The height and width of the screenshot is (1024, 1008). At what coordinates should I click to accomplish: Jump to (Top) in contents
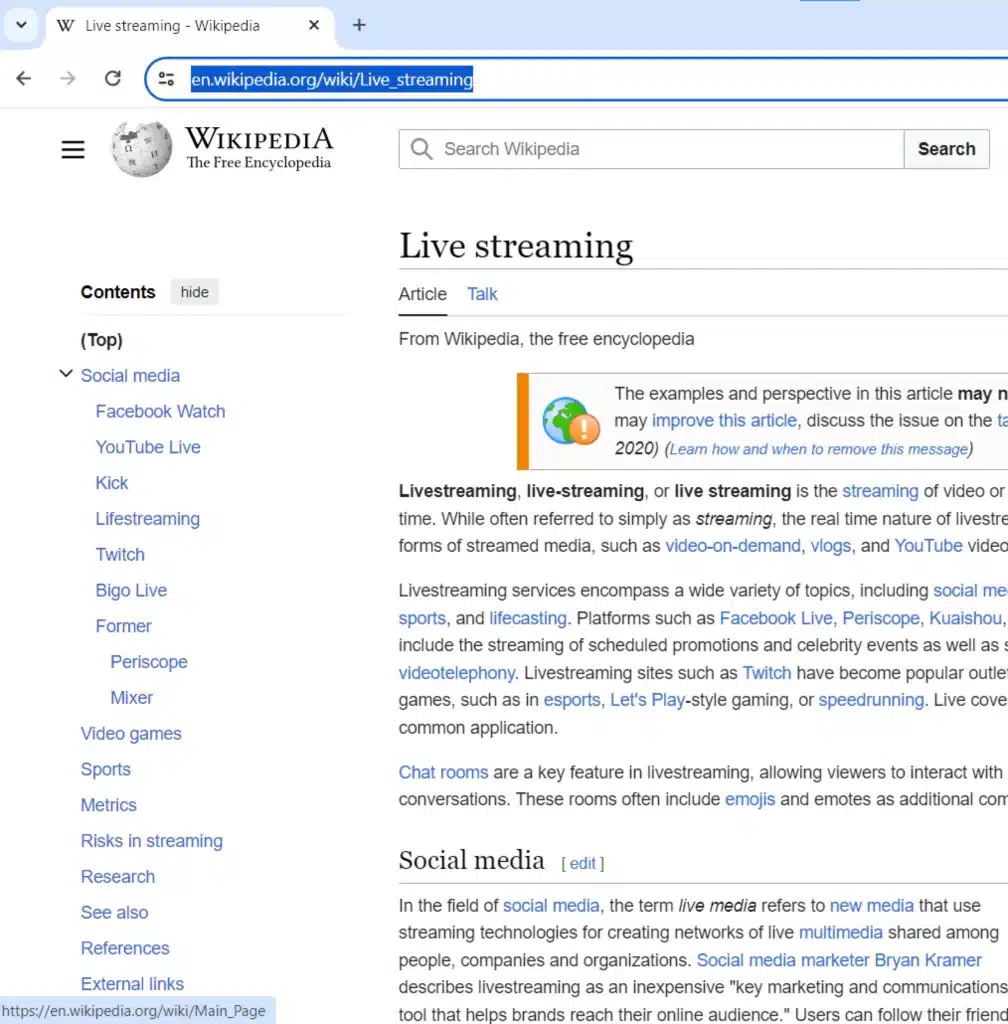click(x=101, y=340)
